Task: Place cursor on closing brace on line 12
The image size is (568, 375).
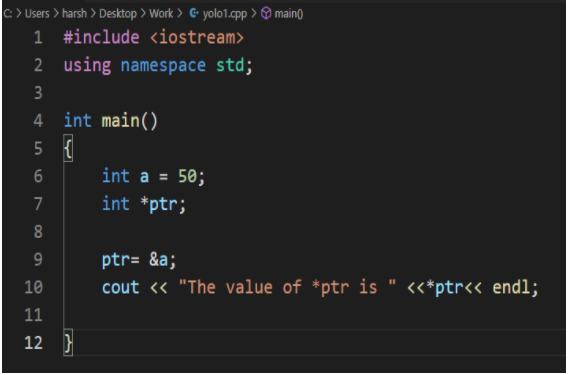Action: (68, 342)
